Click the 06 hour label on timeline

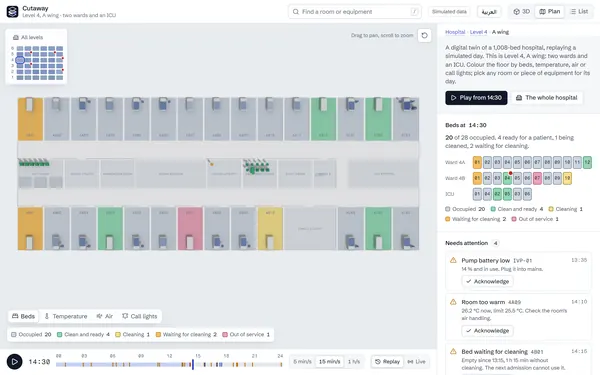point(112,356)
